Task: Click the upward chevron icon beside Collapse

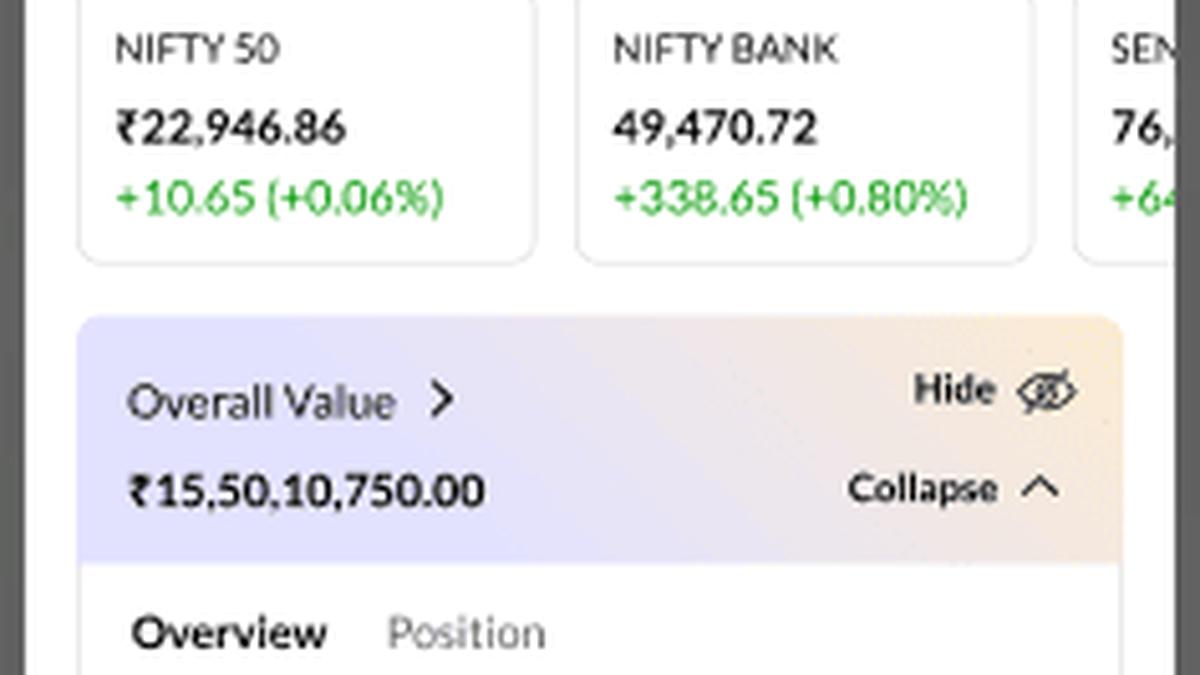Action: coord(1041,489)
